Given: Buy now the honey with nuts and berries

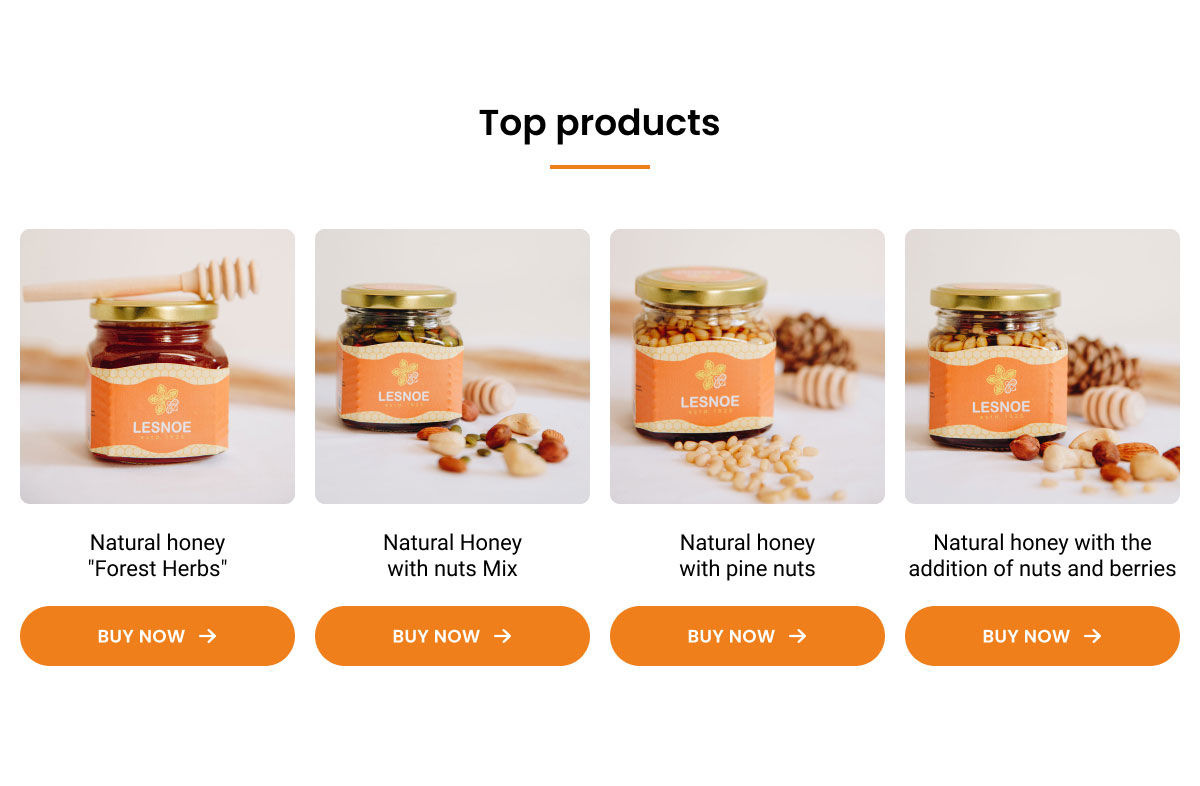Looking at the screenshot, I should (x=1042, y=636).
